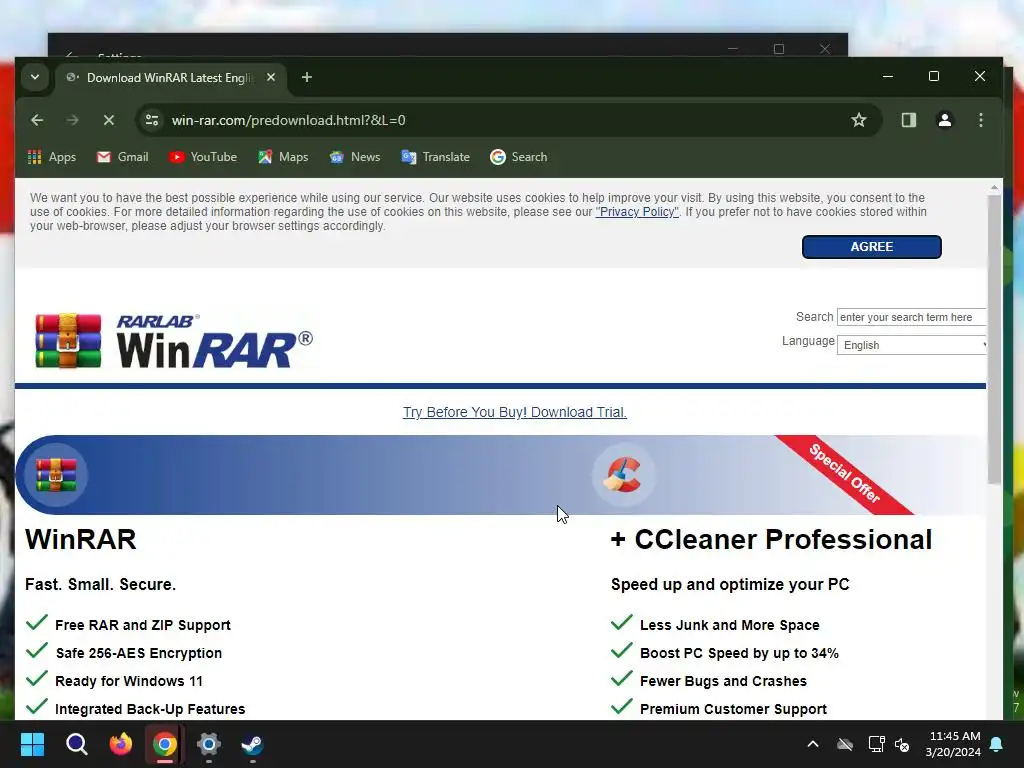
Task: Click the page vertical scrollbar thumb
Action: [x=993, y=340]
